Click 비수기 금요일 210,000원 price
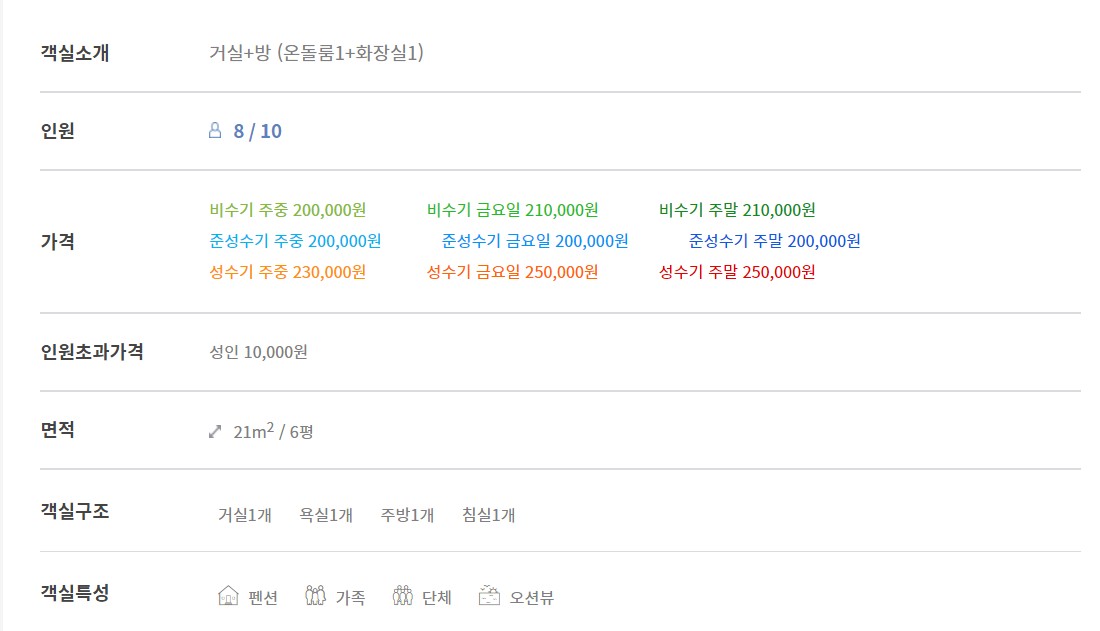 pos(513,210)
